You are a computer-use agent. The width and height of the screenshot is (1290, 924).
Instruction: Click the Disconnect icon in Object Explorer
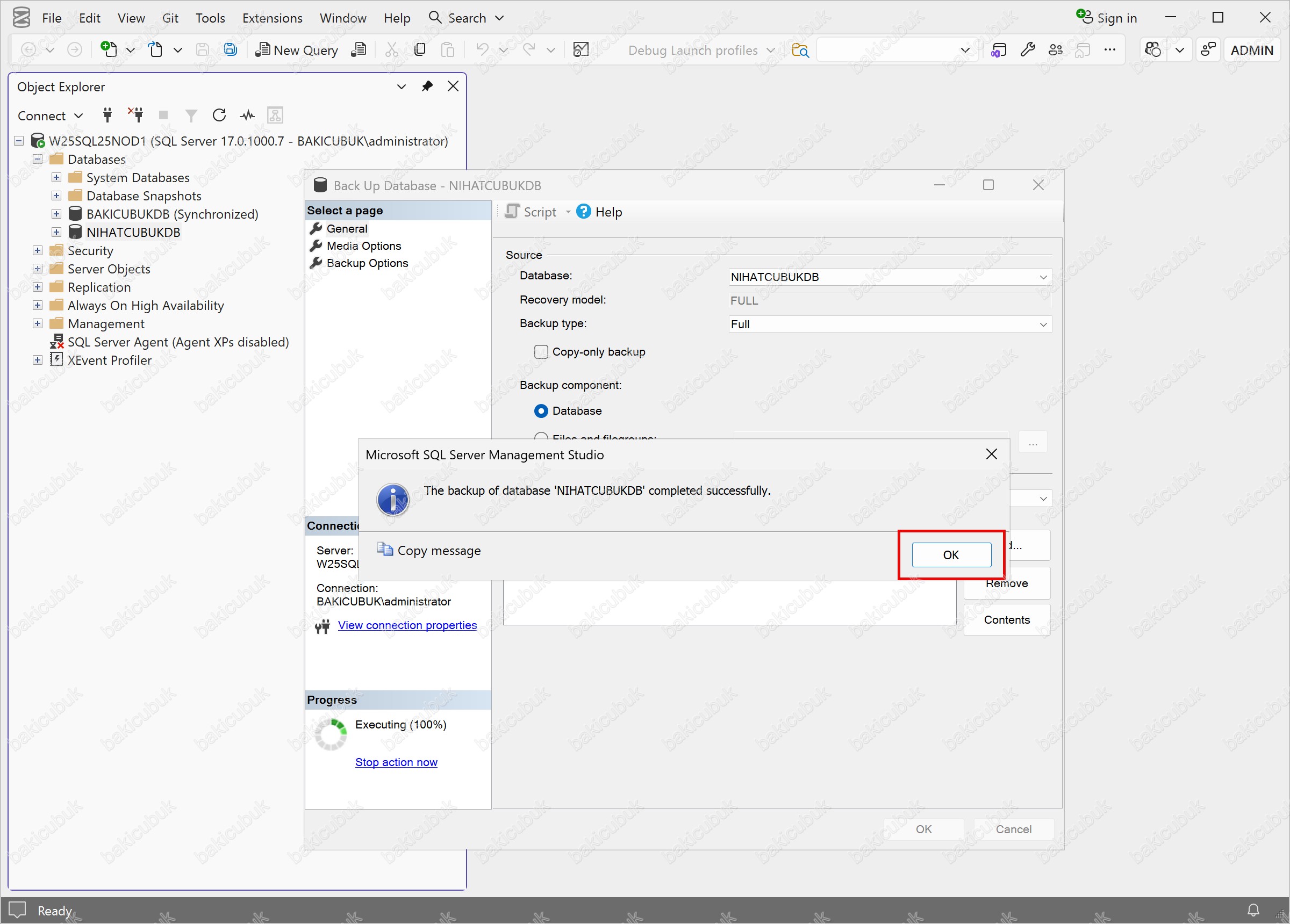tap(136, 115)
